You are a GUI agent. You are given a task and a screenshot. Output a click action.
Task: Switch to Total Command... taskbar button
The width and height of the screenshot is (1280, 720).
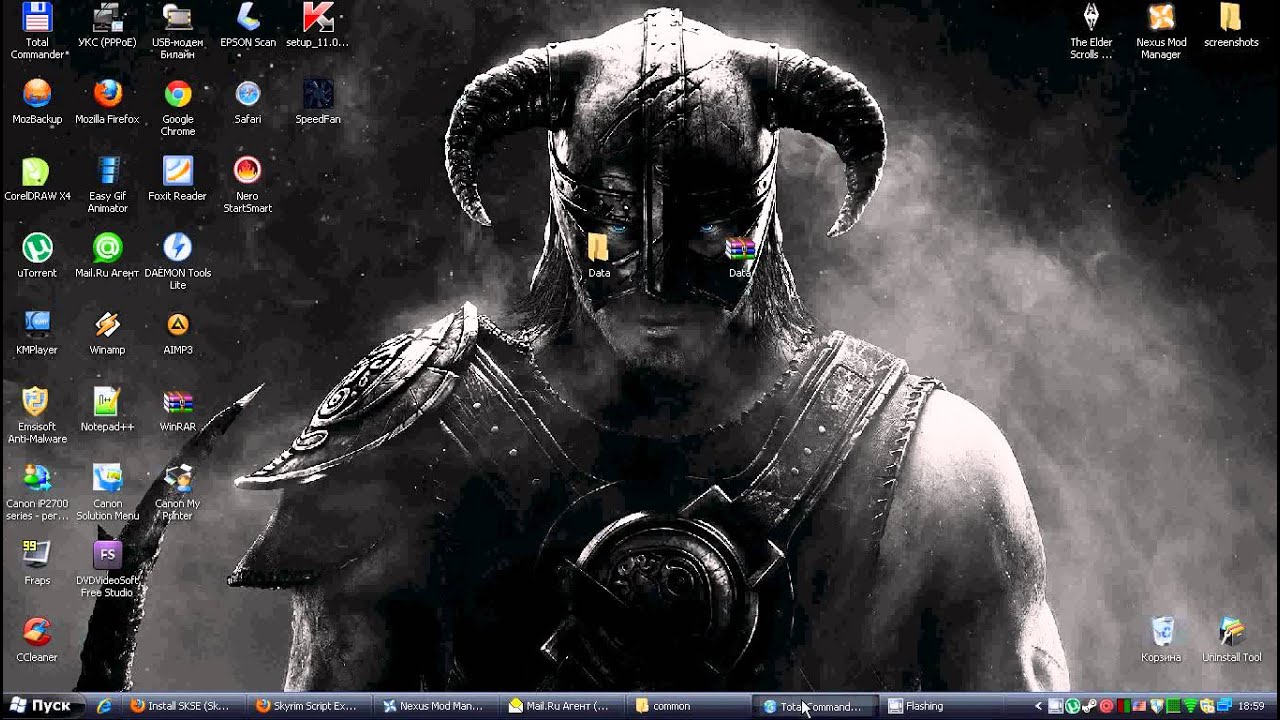point(815,706)
